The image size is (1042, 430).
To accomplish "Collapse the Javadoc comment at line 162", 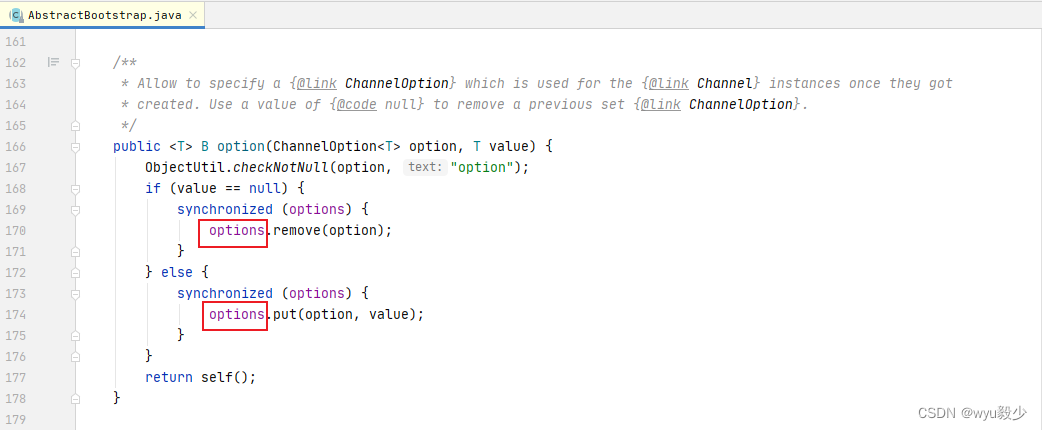I will click(75, 62).
